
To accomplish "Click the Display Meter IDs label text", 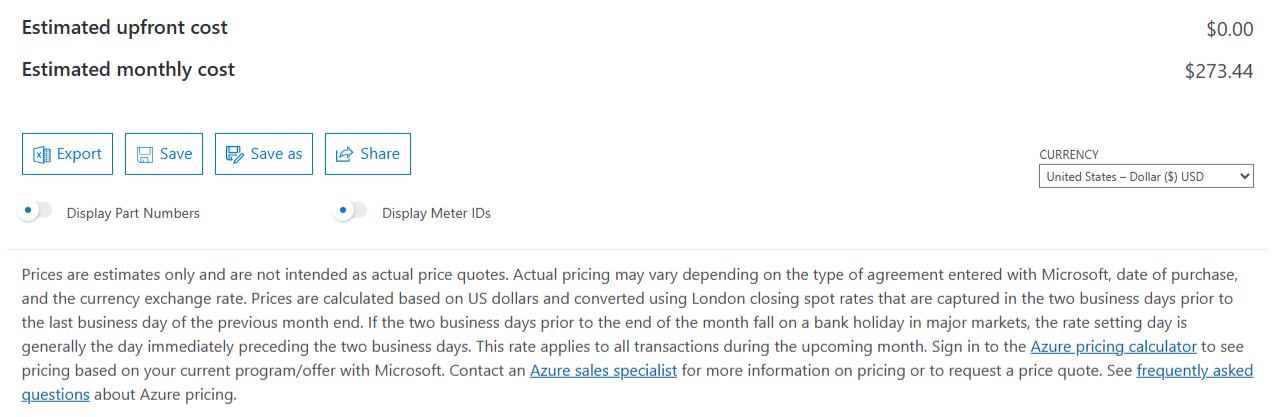I will click(436, 213).
